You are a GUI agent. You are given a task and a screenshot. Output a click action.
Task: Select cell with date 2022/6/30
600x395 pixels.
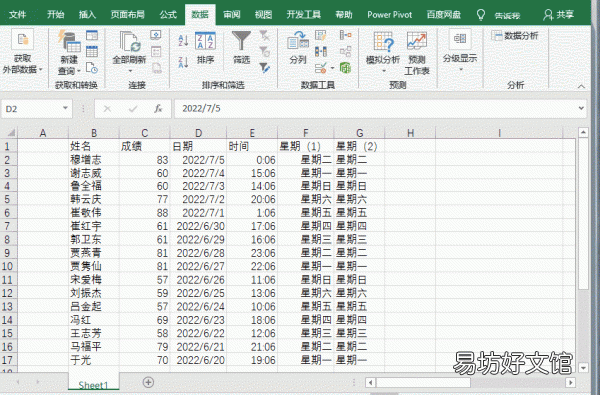click(198, 226)
